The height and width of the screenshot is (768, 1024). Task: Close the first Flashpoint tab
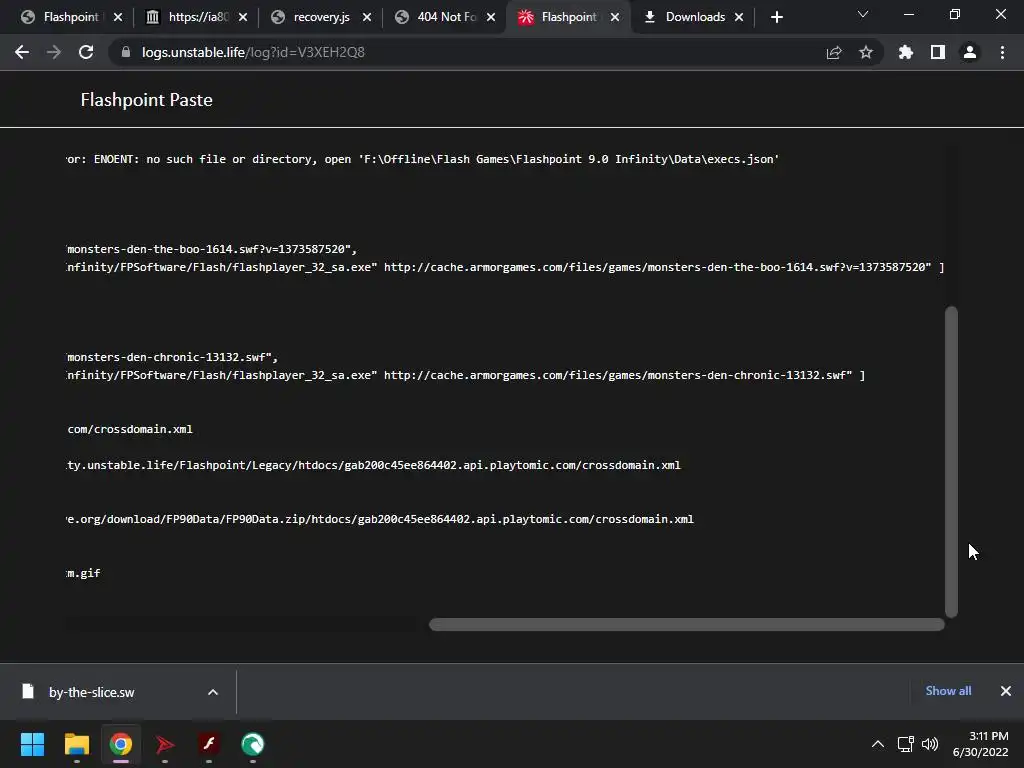click(x=118, y=17)
